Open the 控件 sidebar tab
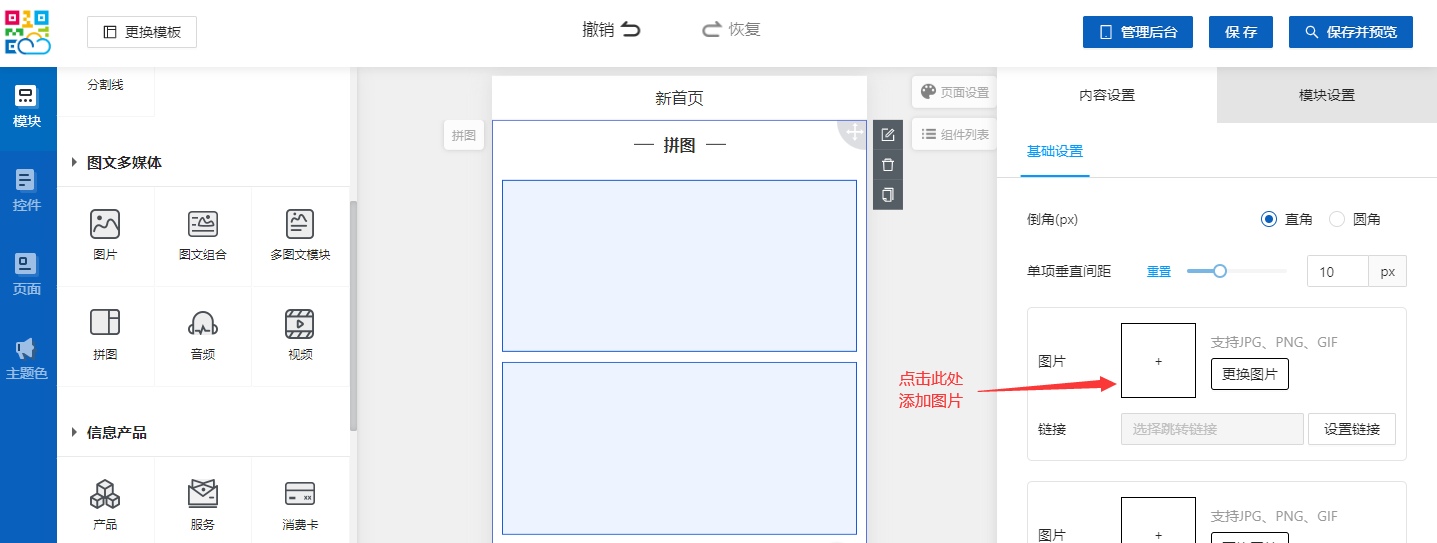The image size is (1437, 543). tap(27, 191)
